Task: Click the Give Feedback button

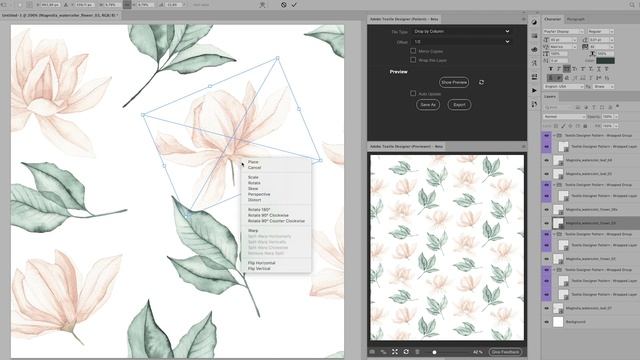Action: tap(505, 352)
